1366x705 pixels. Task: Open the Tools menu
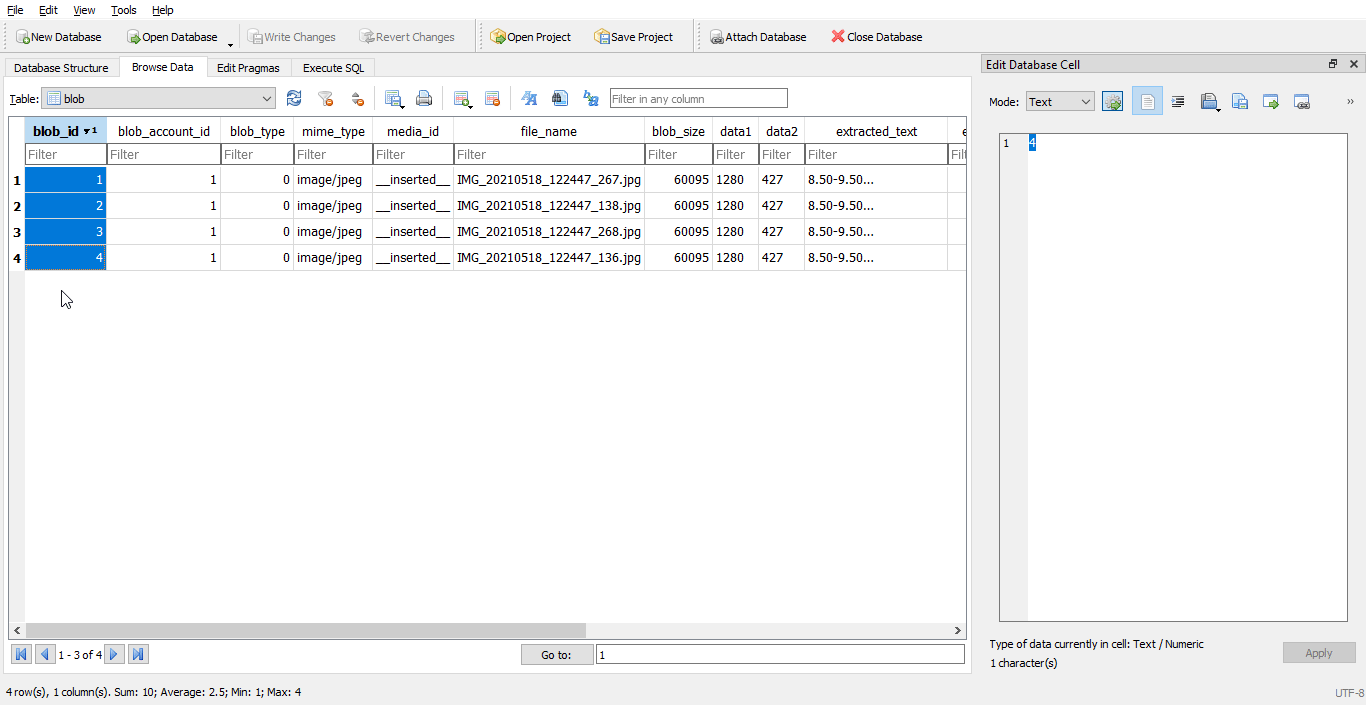(124, 10)
